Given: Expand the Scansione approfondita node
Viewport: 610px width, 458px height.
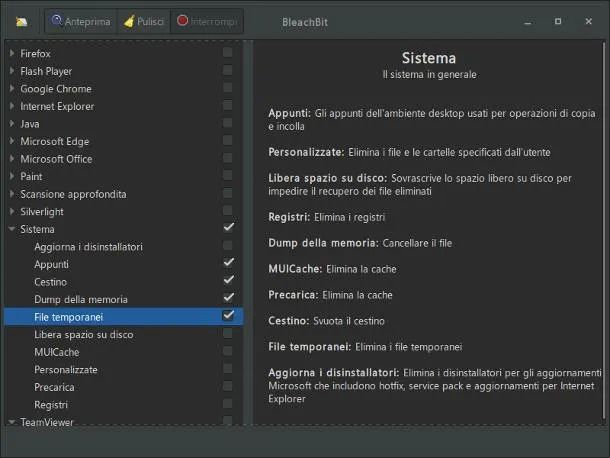Looking at the screenshot, I should (12, 193).
